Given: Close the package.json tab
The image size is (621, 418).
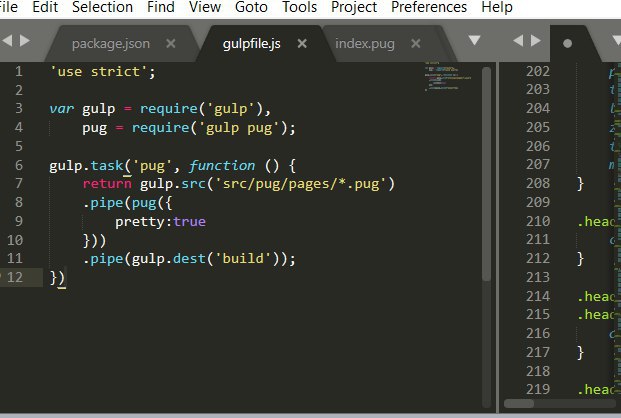Looking at the screenshot, I should click(x=171, y=43).
